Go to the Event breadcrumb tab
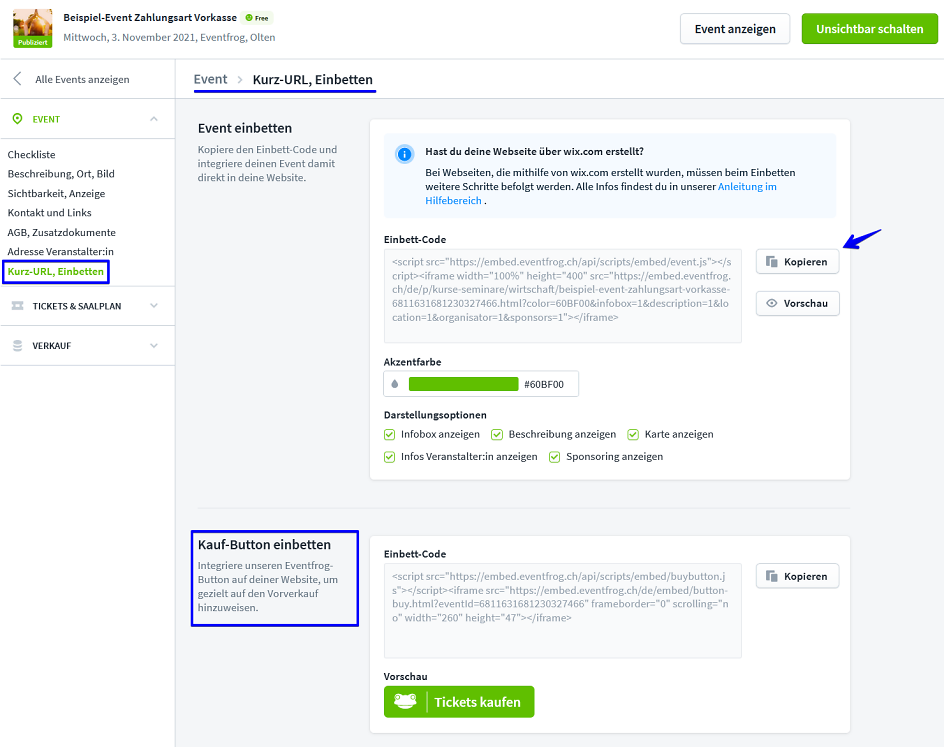 [210, 79]
